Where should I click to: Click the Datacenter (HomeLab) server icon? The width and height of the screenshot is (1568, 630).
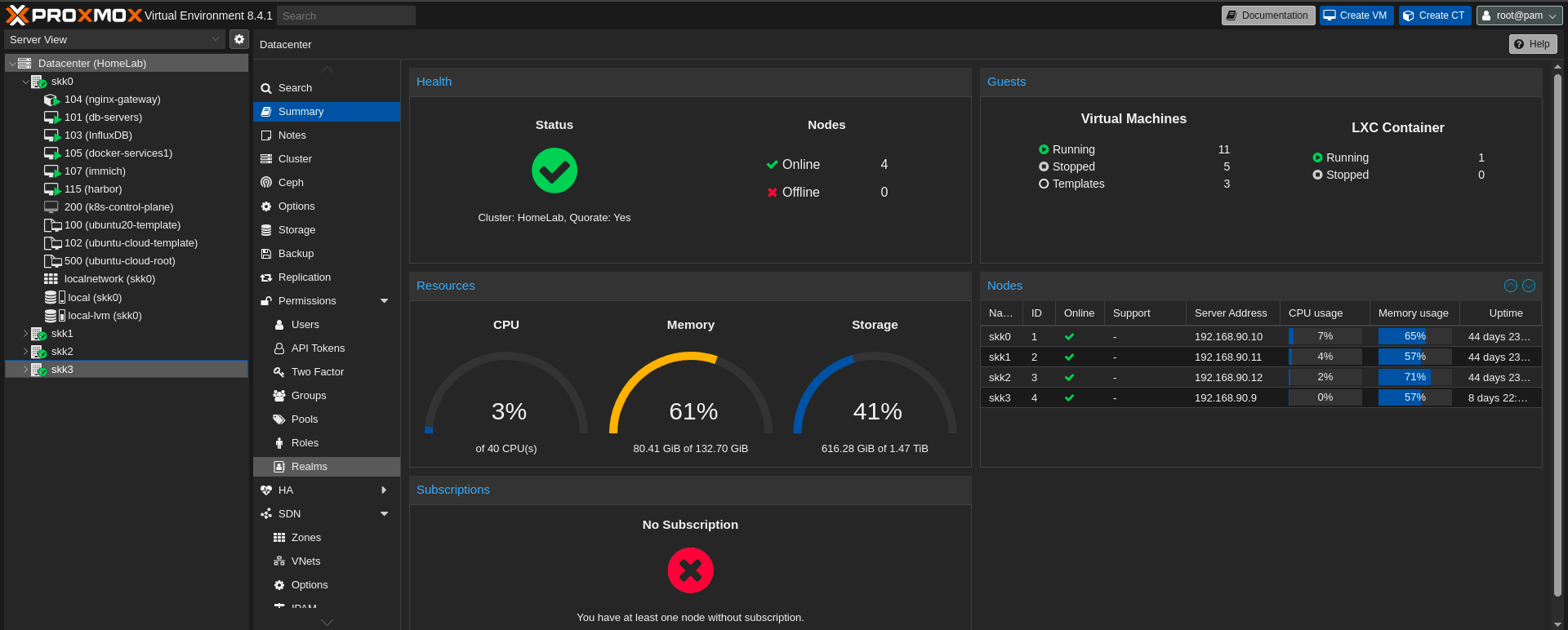(x=24, y=64)
